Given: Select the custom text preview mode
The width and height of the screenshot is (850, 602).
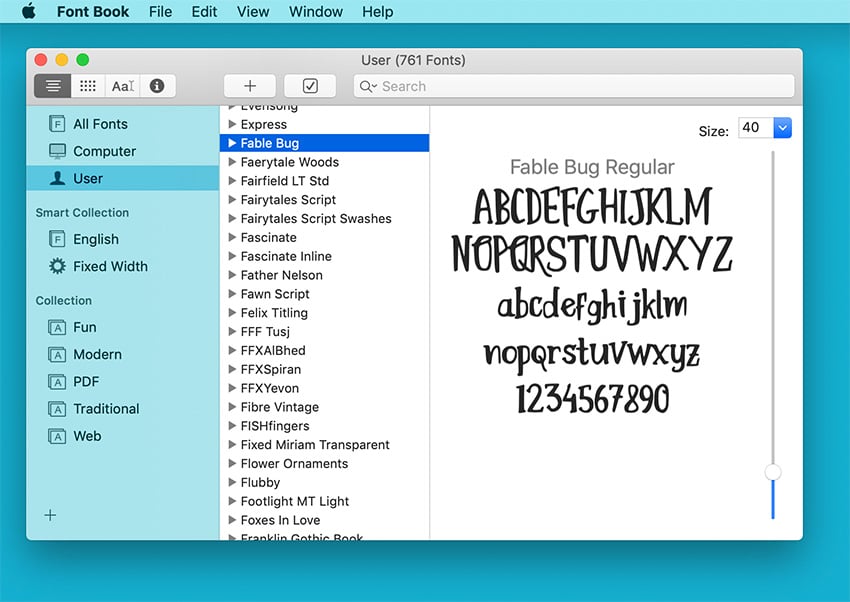Looking at the screenshot, I should [x=123, y=86].
